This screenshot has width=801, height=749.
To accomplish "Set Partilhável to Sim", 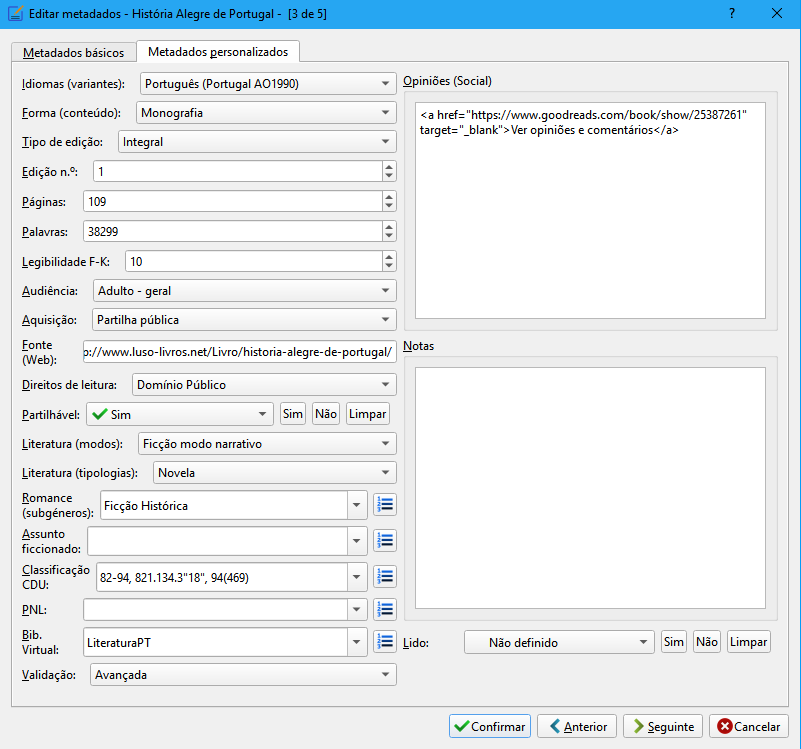I will pyautogui.click(x=293, y=414).
